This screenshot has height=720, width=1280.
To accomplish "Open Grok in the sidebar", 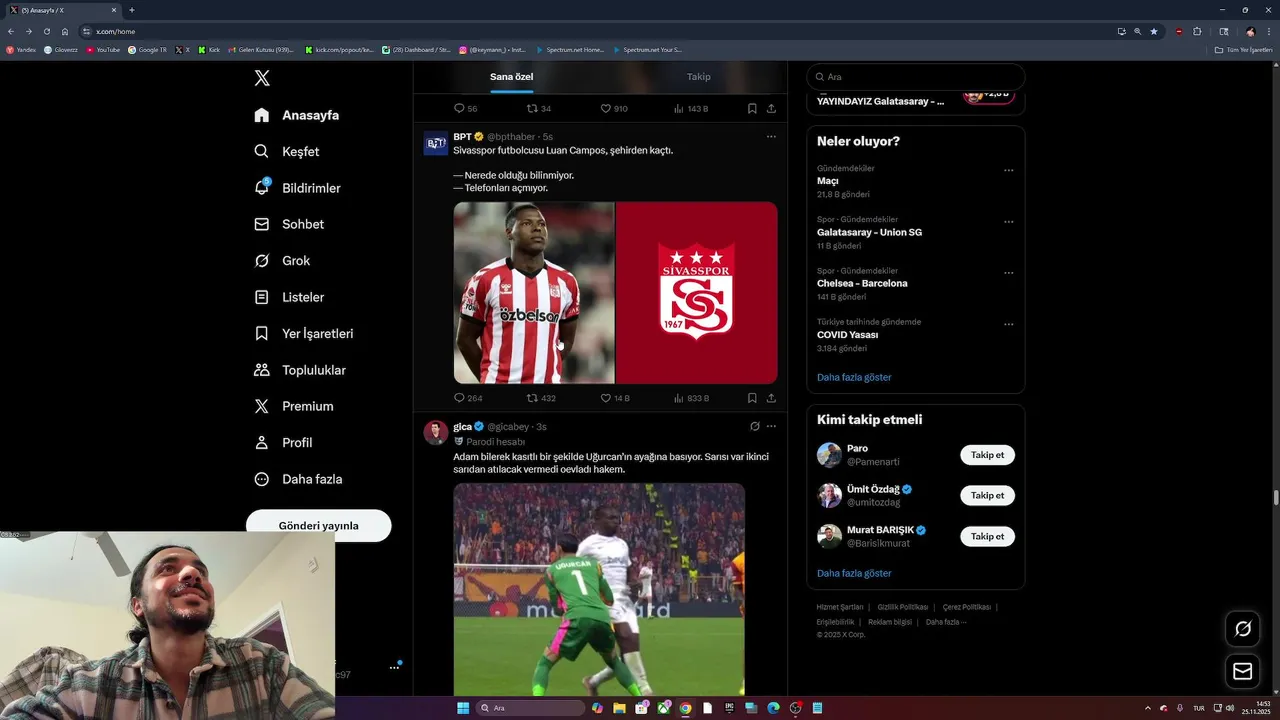I will point(282,260).
